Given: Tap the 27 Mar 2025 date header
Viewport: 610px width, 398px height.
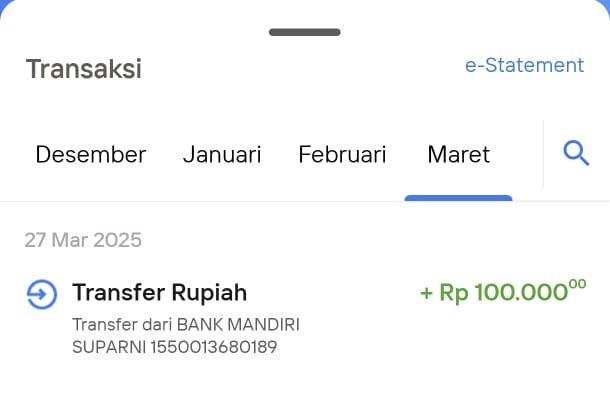Looking at the screenshot, I should tap(83, 240).
